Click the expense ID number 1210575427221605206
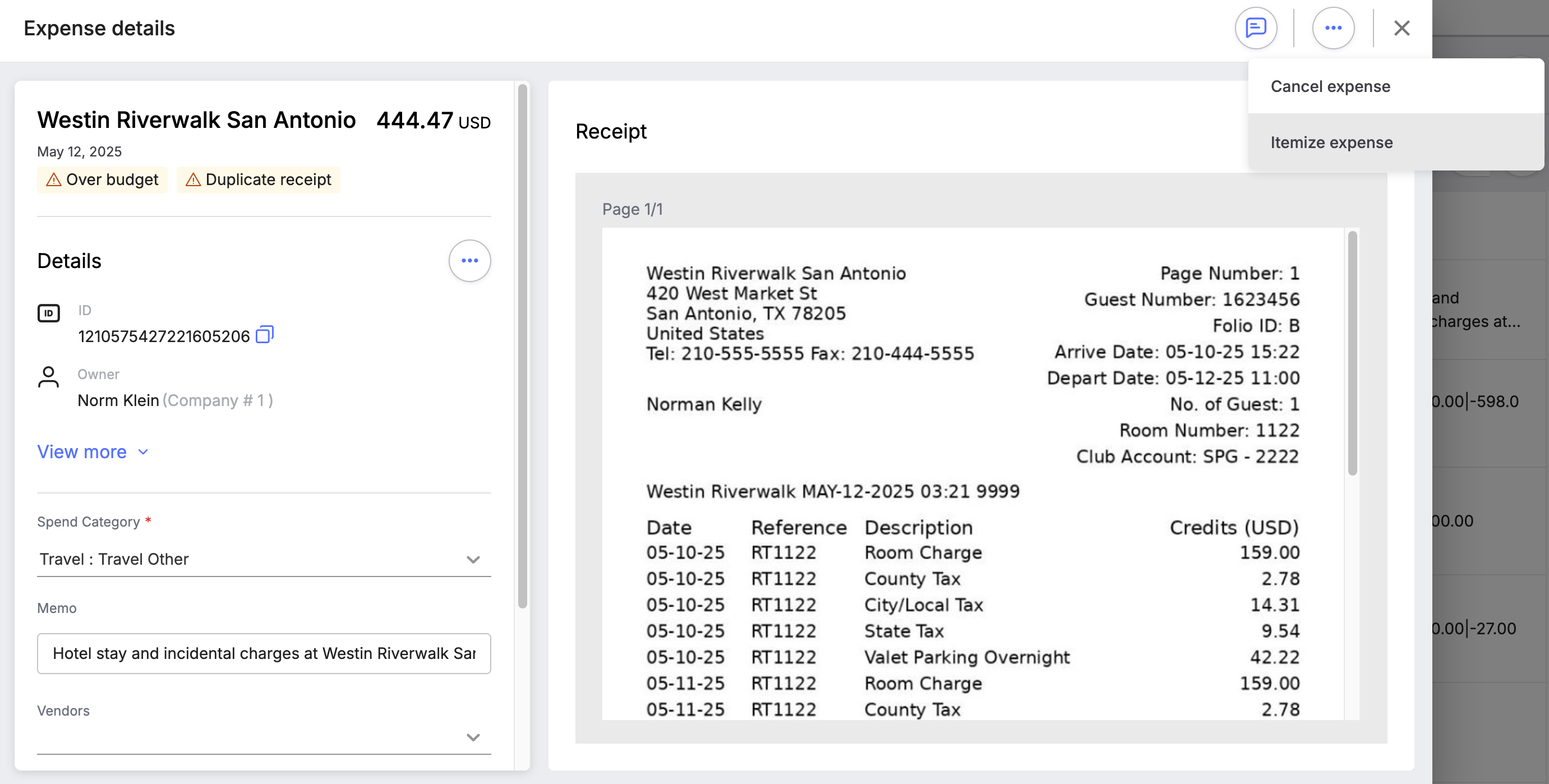 click(164, 336)
